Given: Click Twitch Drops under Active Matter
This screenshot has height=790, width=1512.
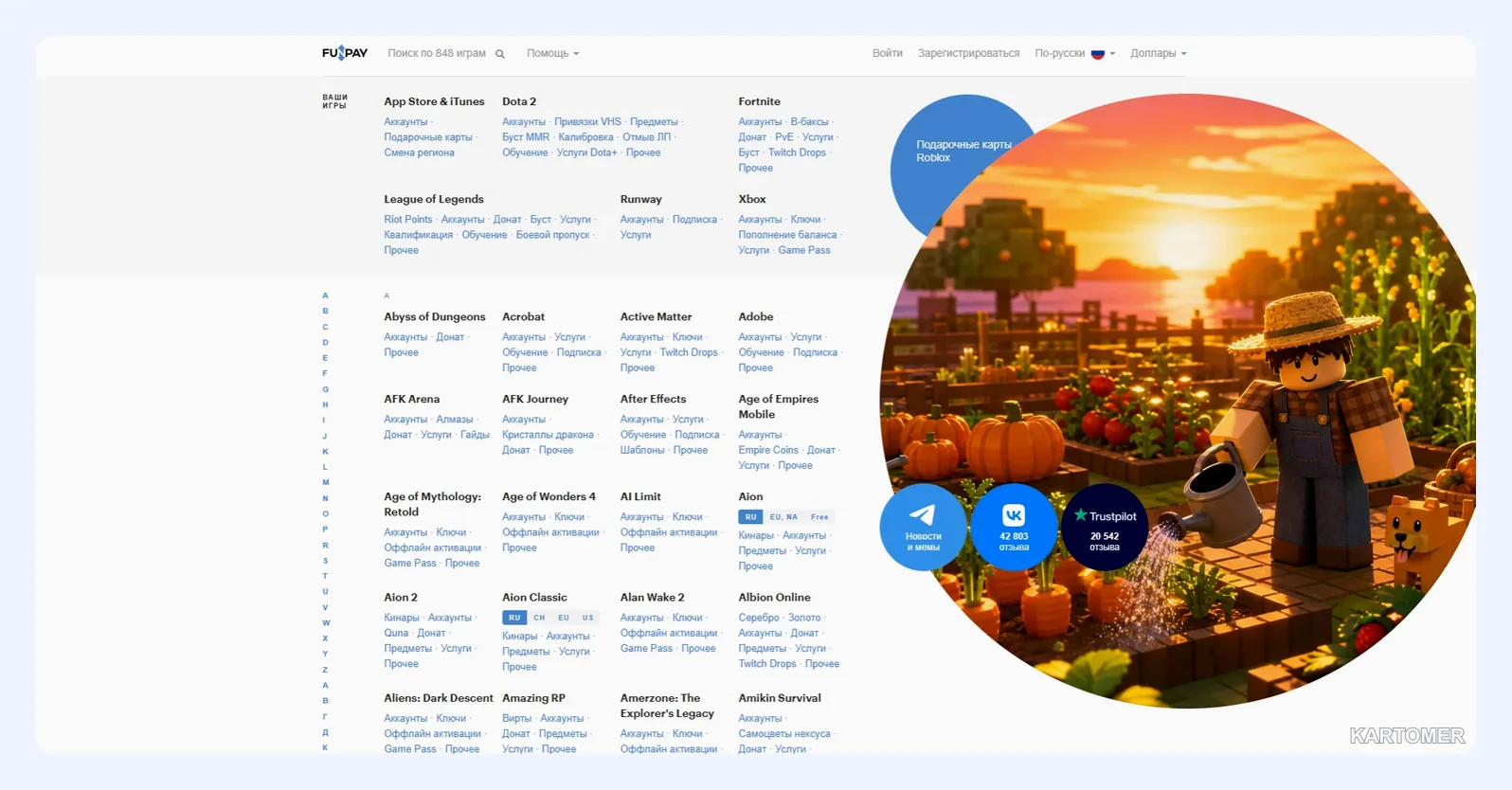Looking at the screenshot, I should 689,352.
